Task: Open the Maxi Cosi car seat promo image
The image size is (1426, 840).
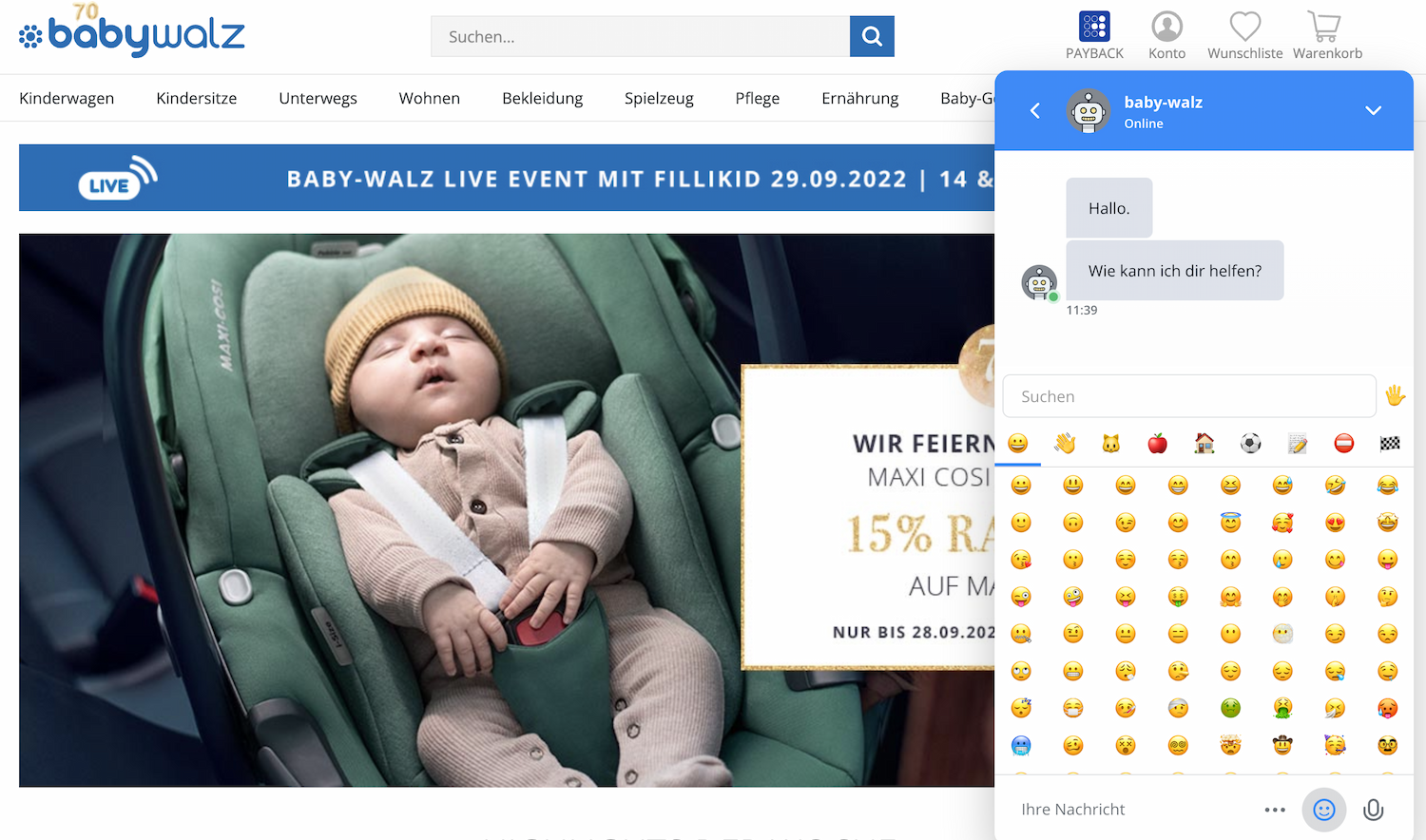Action: [x=507, y=510]
